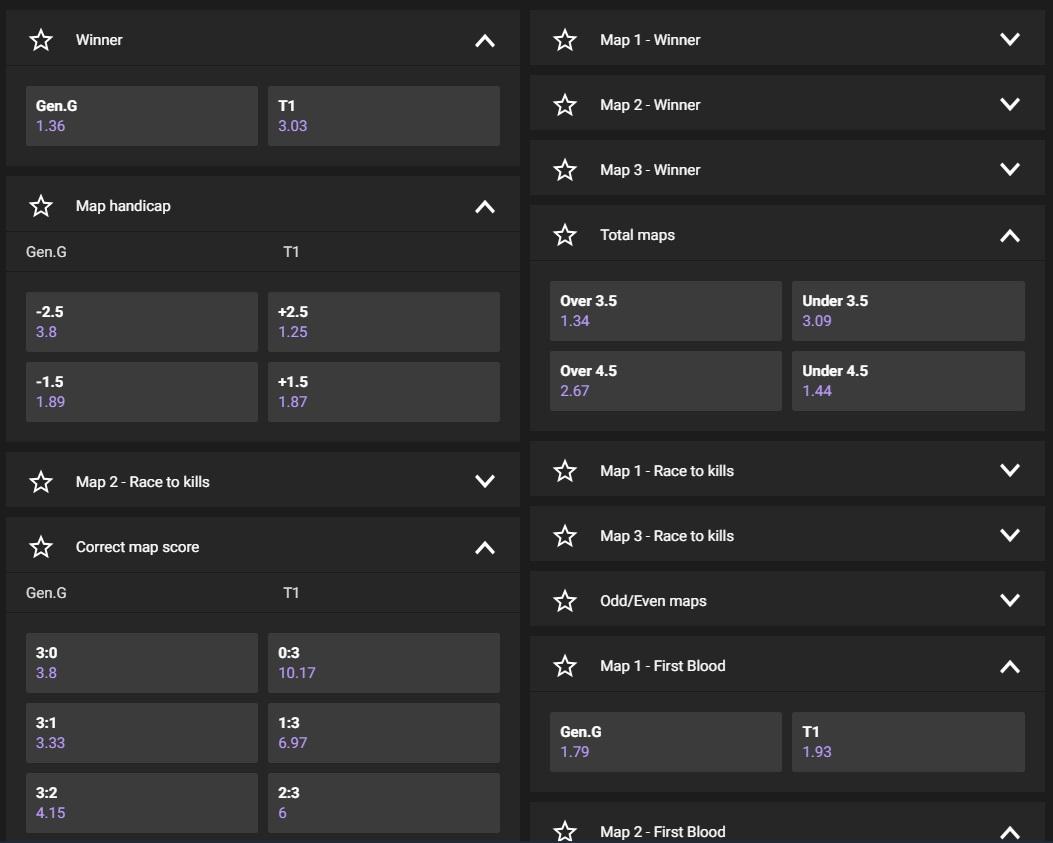
Task: Star the Map 2 - First Blood market
Action: [565, 832]
